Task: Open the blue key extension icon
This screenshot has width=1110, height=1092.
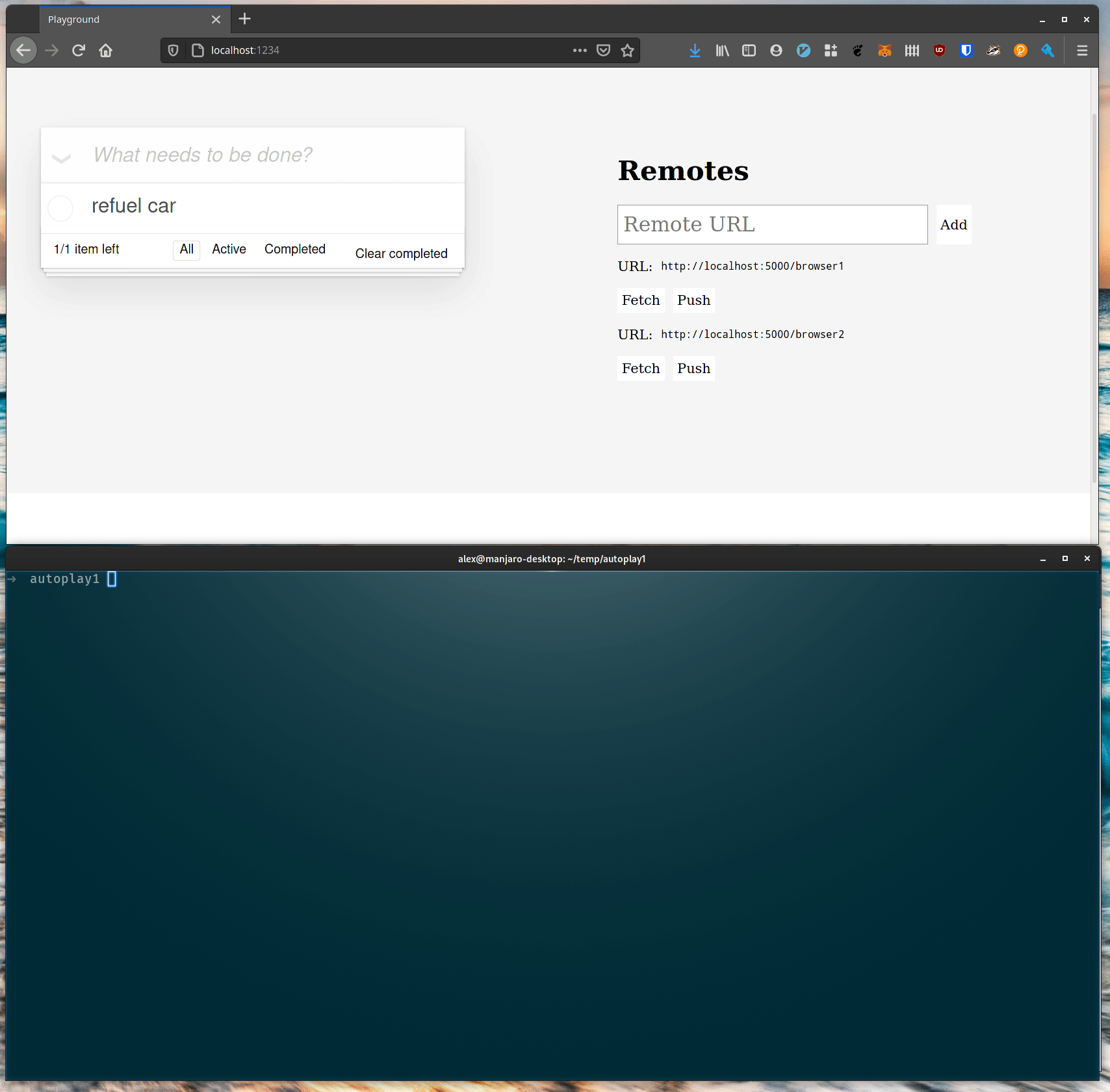Action: [1048, 50]
